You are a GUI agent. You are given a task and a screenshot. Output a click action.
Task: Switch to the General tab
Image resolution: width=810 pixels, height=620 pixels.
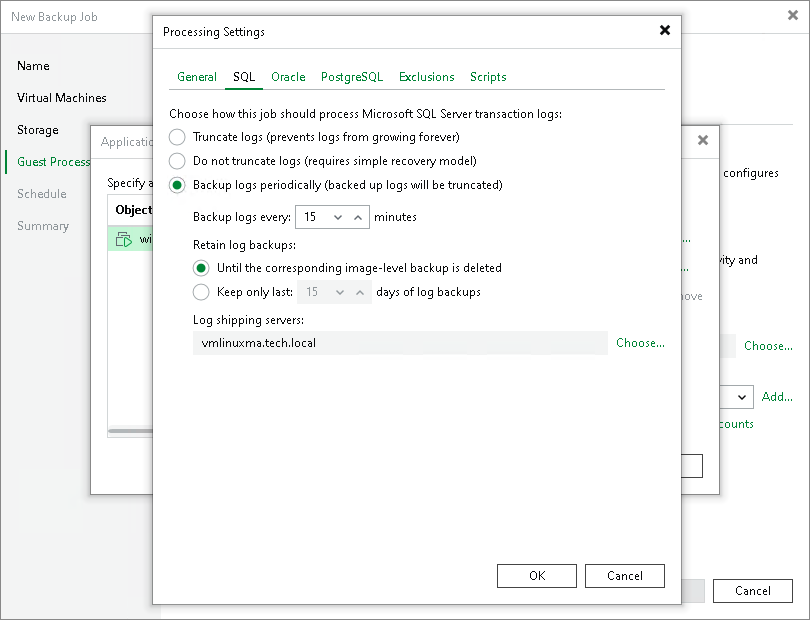tap(196, 77)
